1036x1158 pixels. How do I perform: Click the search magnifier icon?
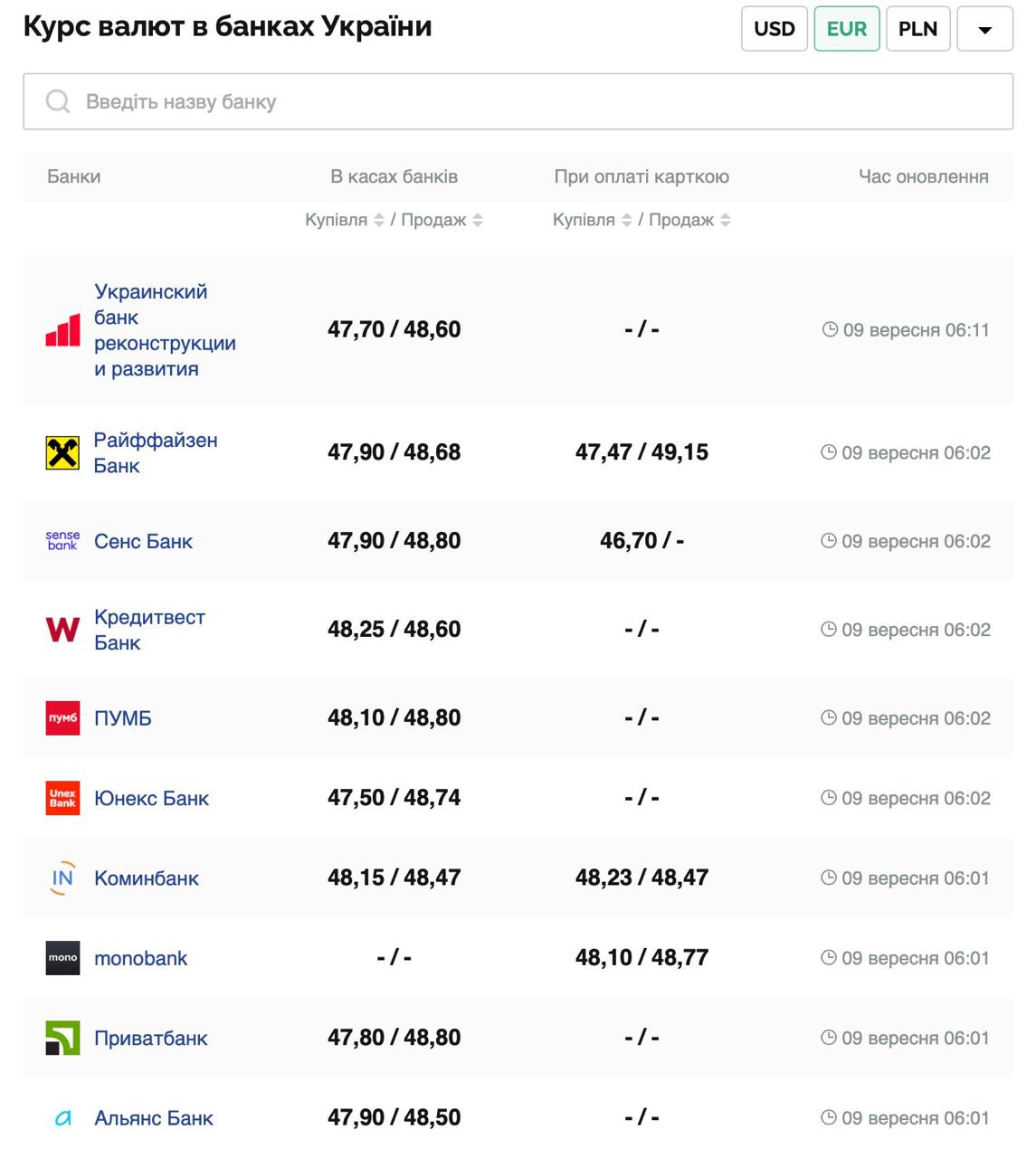coord(58,101)
